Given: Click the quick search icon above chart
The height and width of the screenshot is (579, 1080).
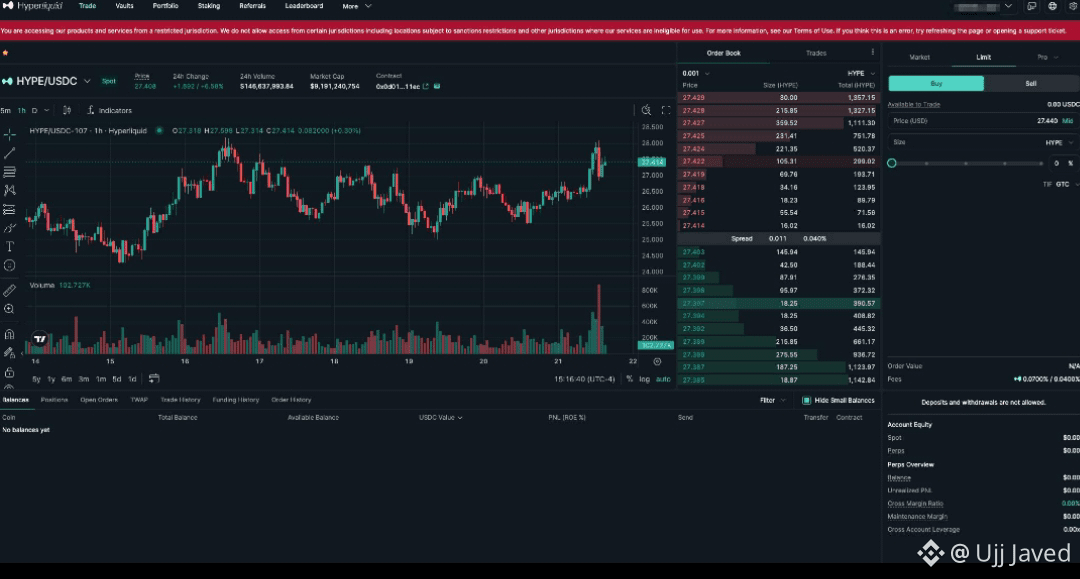Looking at the screenshot, I should pyautogui.click(x=646, y=110).
